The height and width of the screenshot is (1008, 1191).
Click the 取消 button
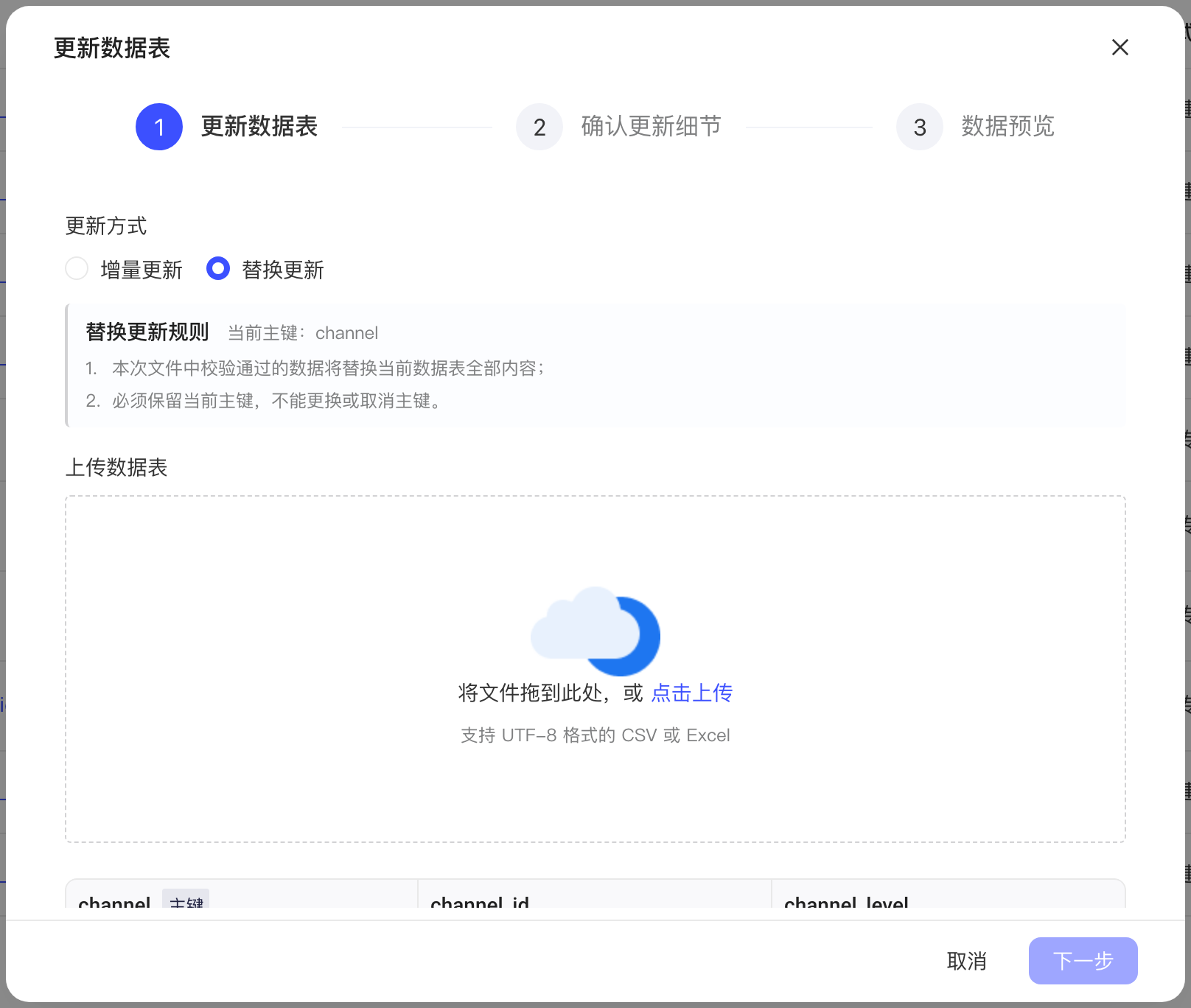tap(966, 961)
